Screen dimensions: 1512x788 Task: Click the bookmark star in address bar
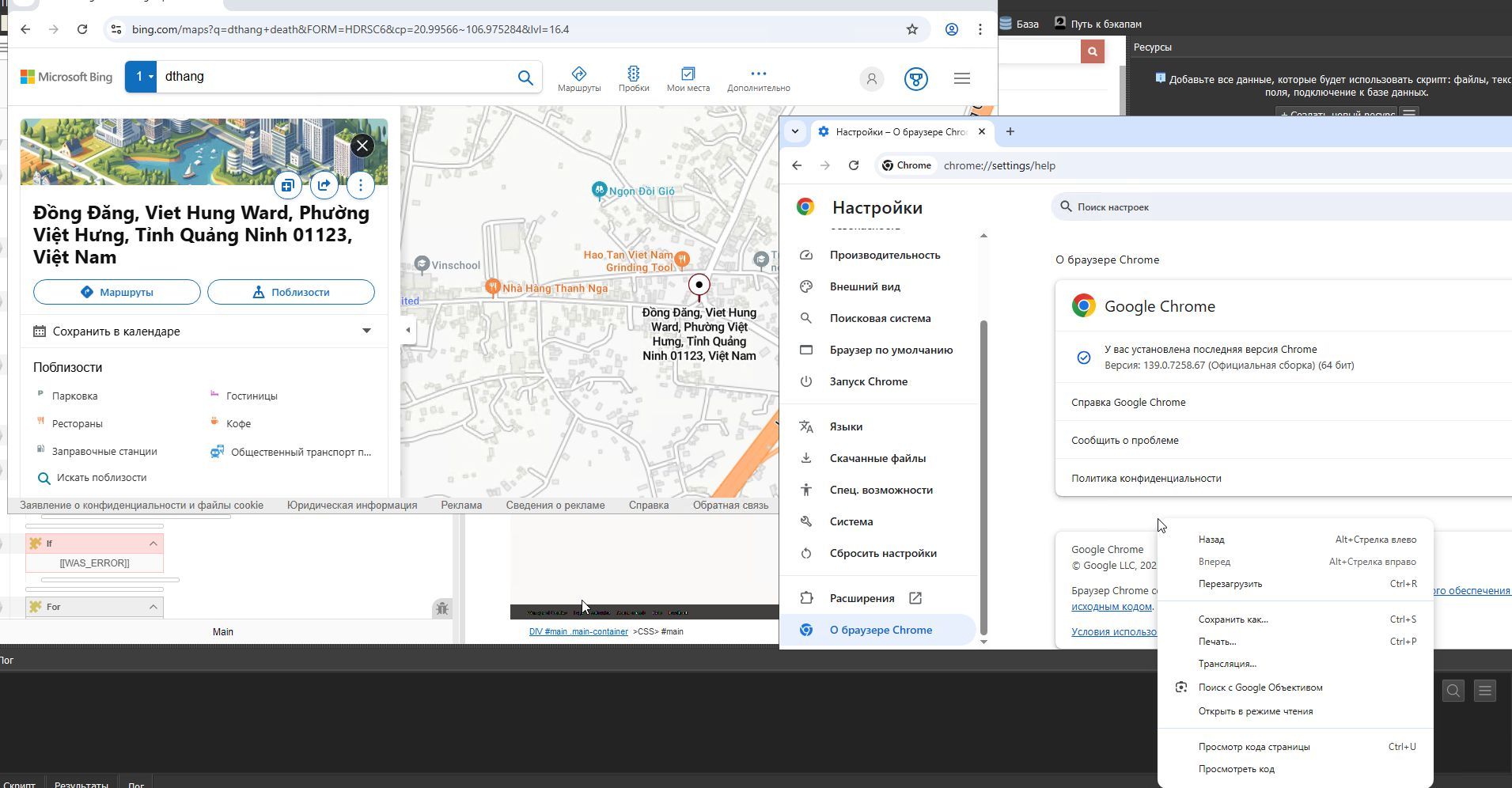coord(911,29)
